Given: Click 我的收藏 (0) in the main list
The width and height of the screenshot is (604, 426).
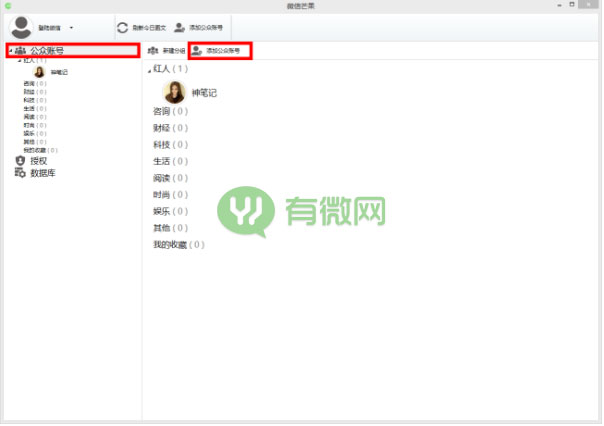Looking at the screenshot, I should [x=179, y=245].
